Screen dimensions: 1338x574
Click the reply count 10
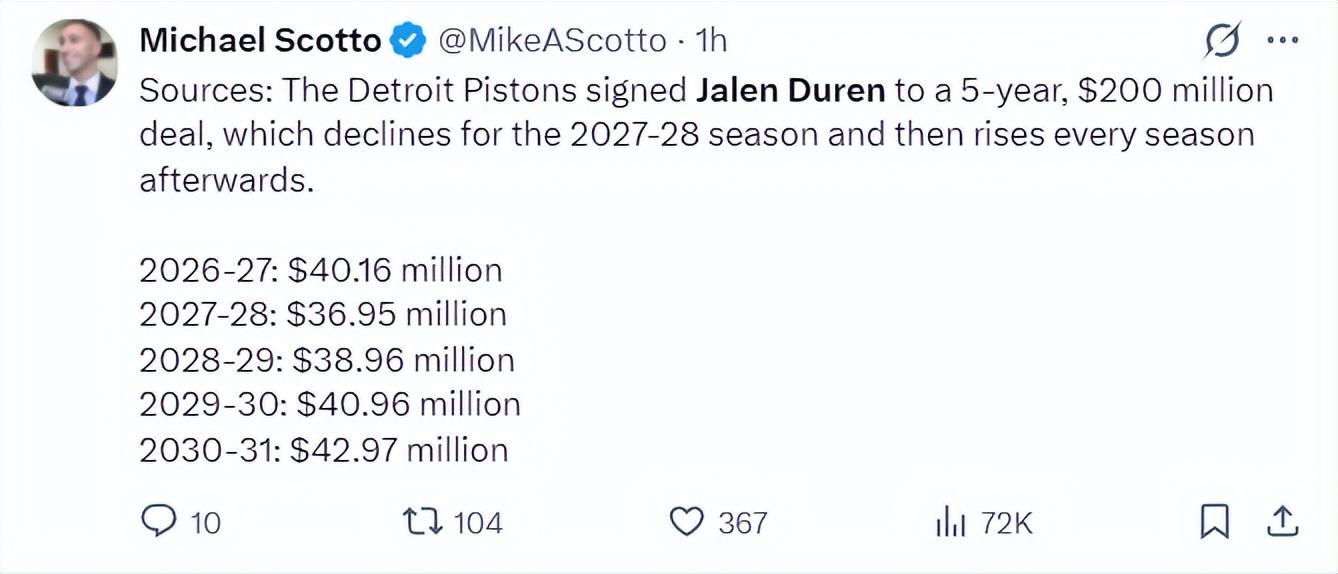[205, 522]
